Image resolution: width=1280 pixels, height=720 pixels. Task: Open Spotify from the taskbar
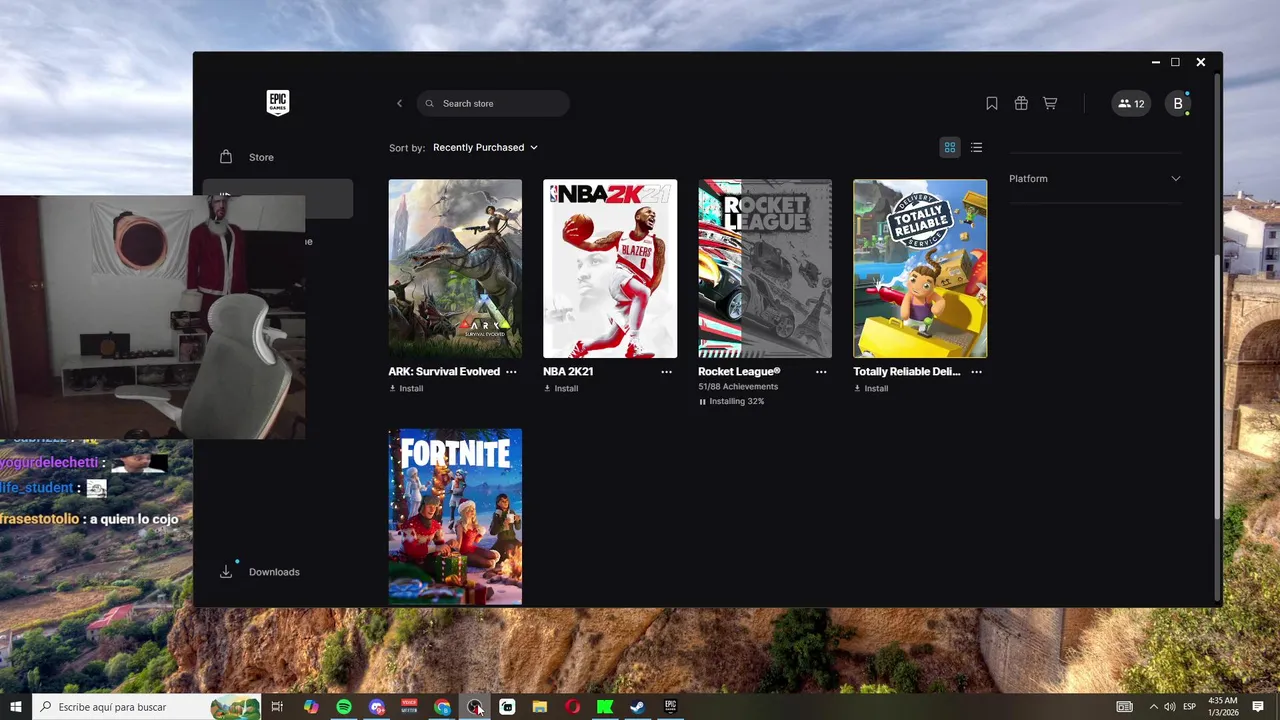(x=344, y=707)
